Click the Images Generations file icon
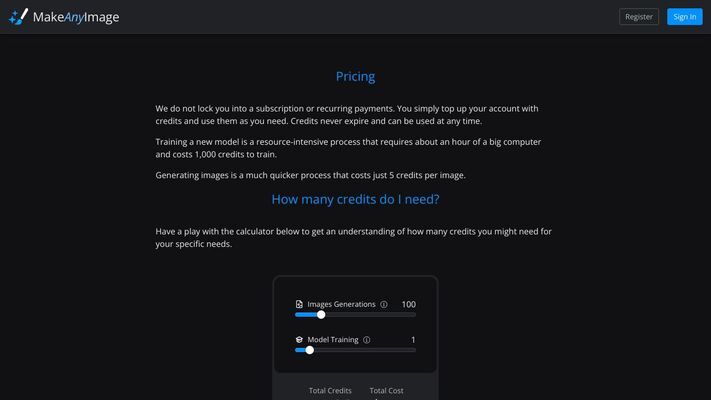The height and width of the screenshot is (400, 711). coord(299,304)
